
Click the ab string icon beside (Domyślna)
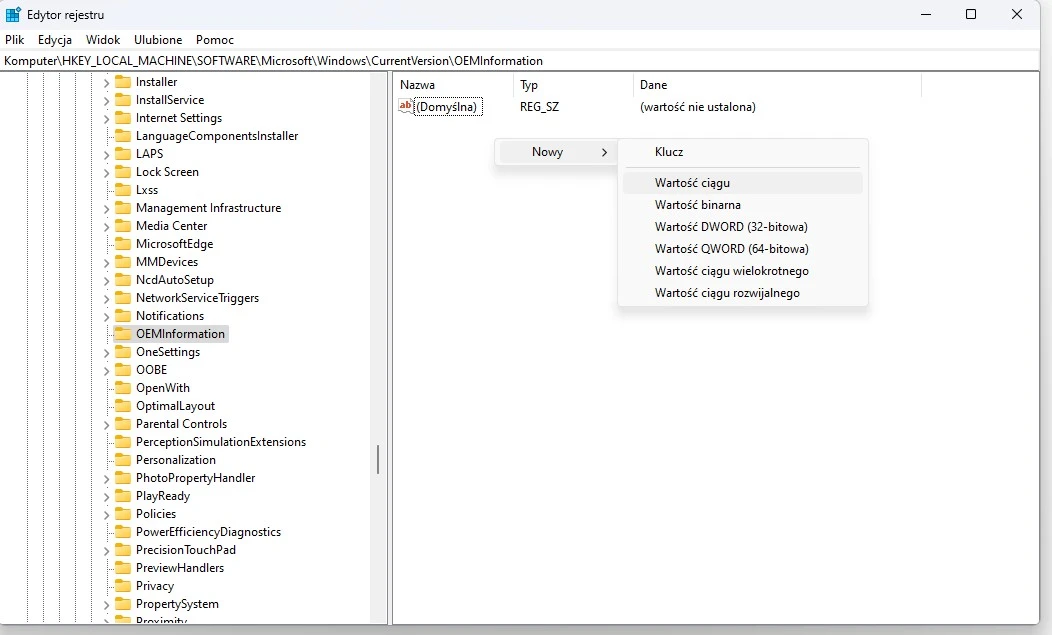tap(404, 106)
